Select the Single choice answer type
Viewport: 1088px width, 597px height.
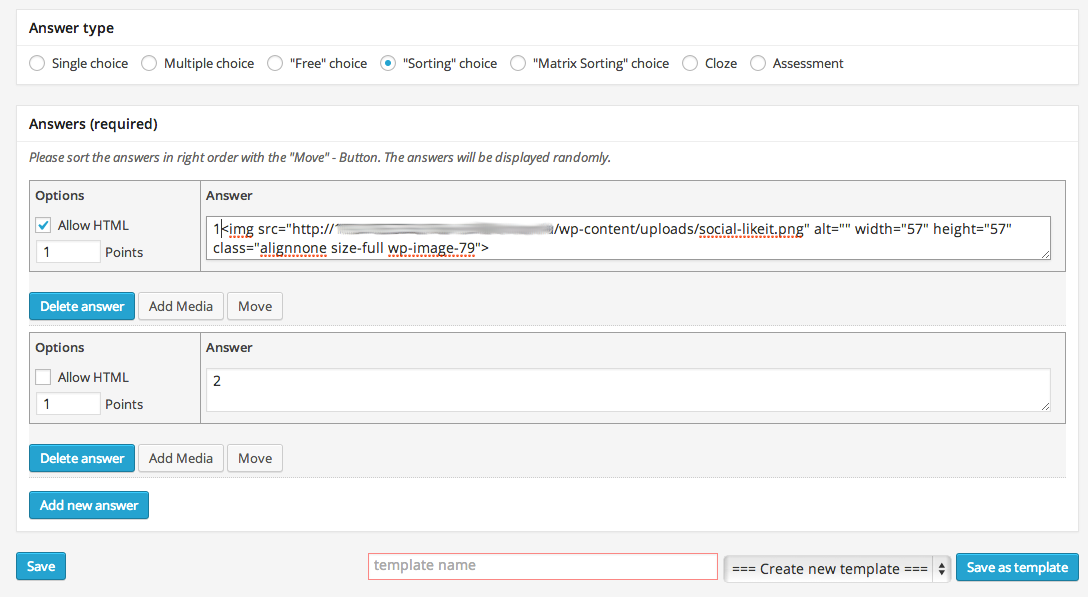[37, 63]
